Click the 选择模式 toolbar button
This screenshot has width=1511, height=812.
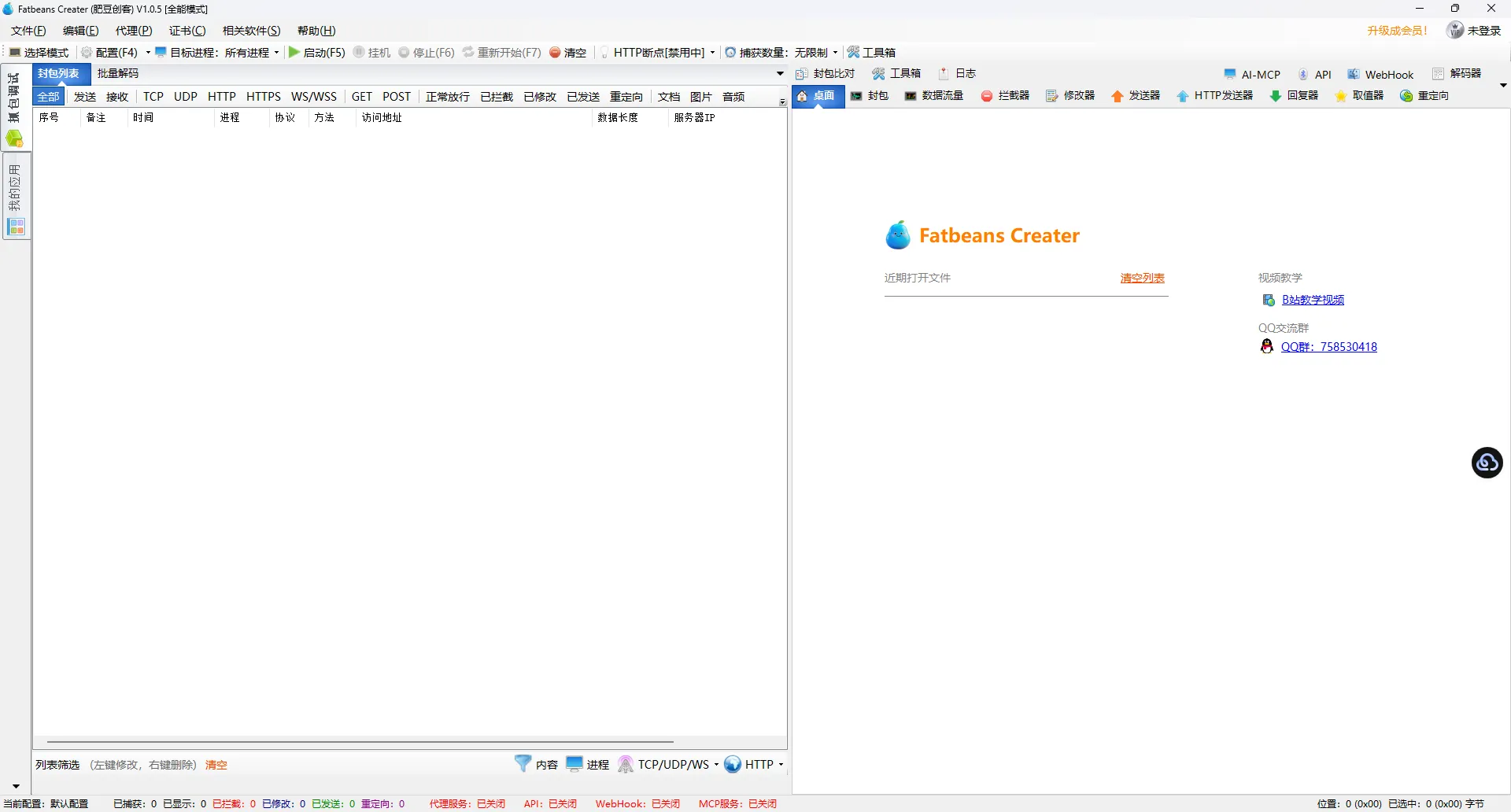coord(39,53)
